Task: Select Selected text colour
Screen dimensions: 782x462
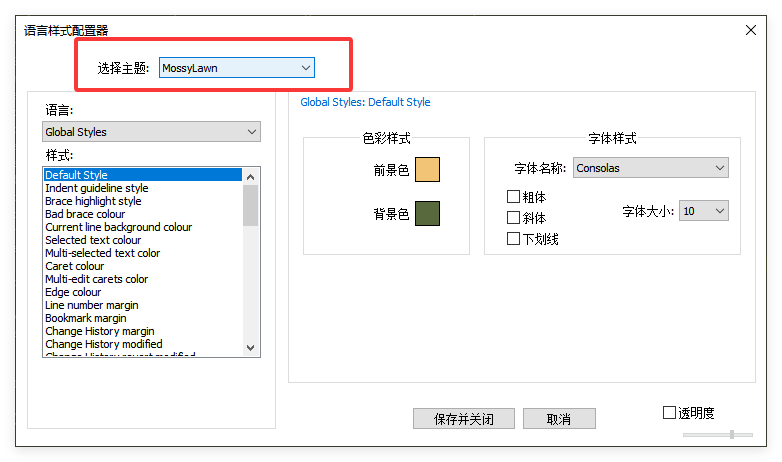Action: [143, 240]
